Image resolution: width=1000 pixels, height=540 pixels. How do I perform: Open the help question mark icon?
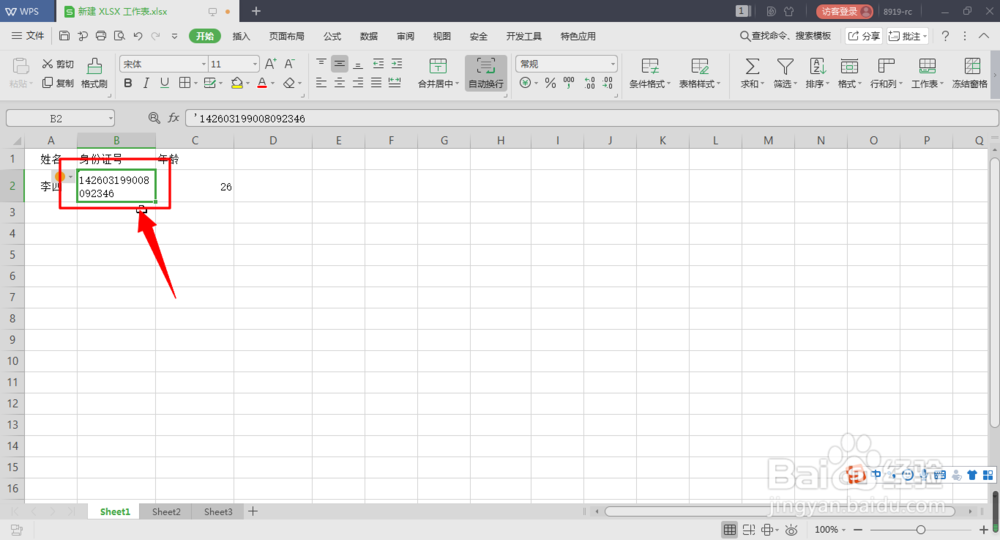point(945,36)
